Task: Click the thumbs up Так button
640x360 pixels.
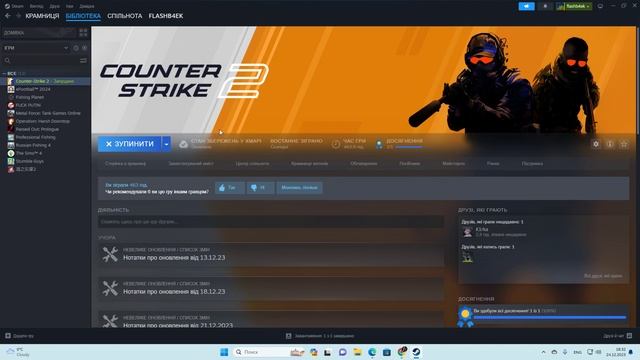Action: coord(230,188)
